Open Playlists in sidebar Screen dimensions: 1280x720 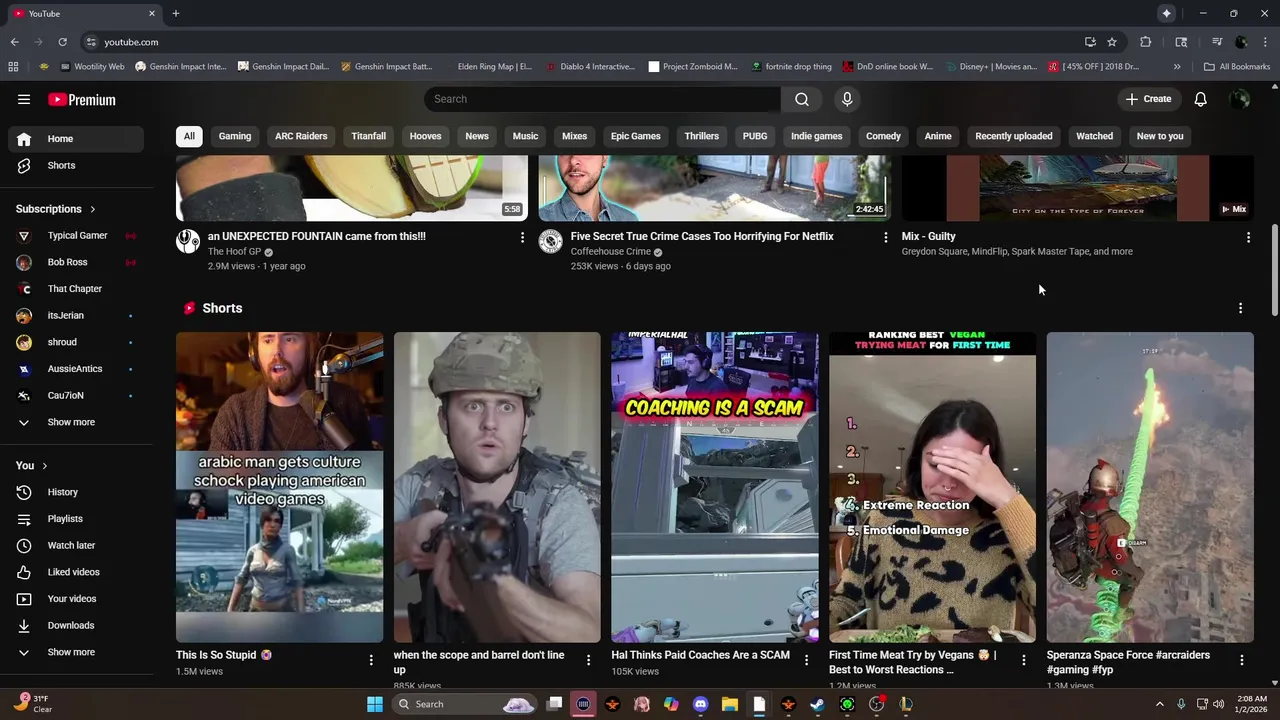pos(76,519)
